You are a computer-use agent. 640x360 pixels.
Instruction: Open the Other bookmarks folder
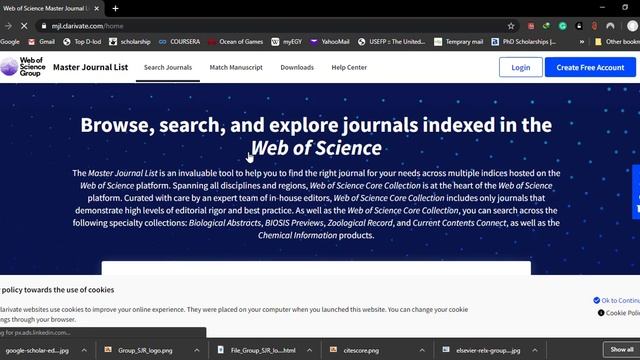pyautogui.click(x=617, y=42)
